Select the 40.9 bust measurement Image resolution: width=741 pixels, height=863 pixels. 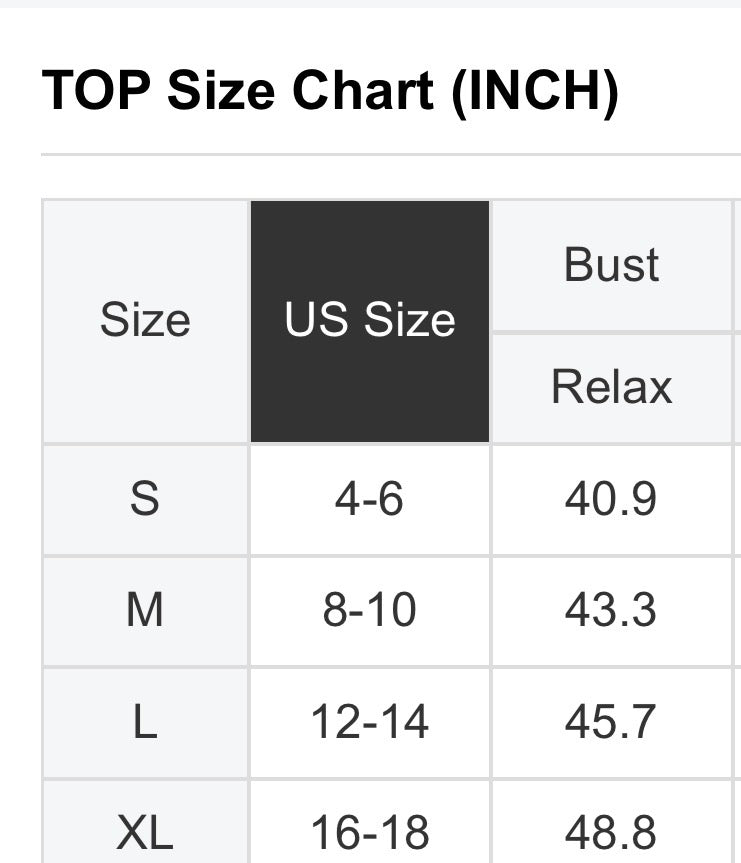coord(611,499)
